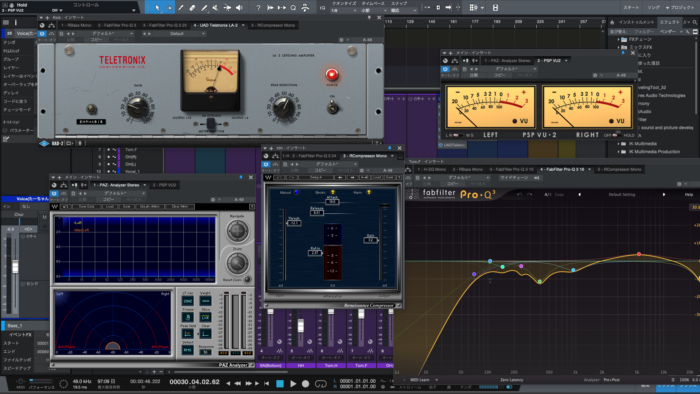Open the Effects tab in browser
This screenshot has width=700, height=394.
[x=669, y=22]
